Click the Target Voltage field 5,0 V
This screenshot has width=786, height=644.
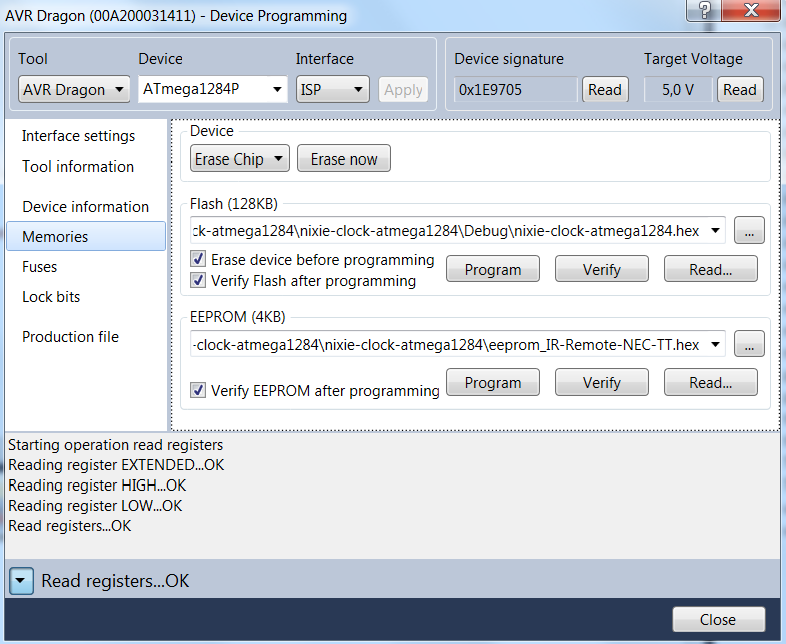(678, 90)
